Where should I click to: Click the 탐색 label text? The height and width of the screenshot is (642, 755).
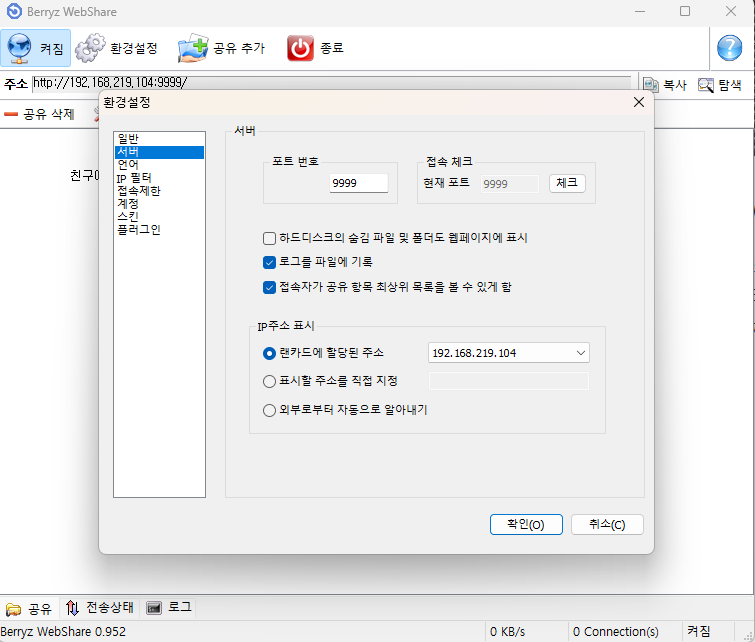[729, 85]
